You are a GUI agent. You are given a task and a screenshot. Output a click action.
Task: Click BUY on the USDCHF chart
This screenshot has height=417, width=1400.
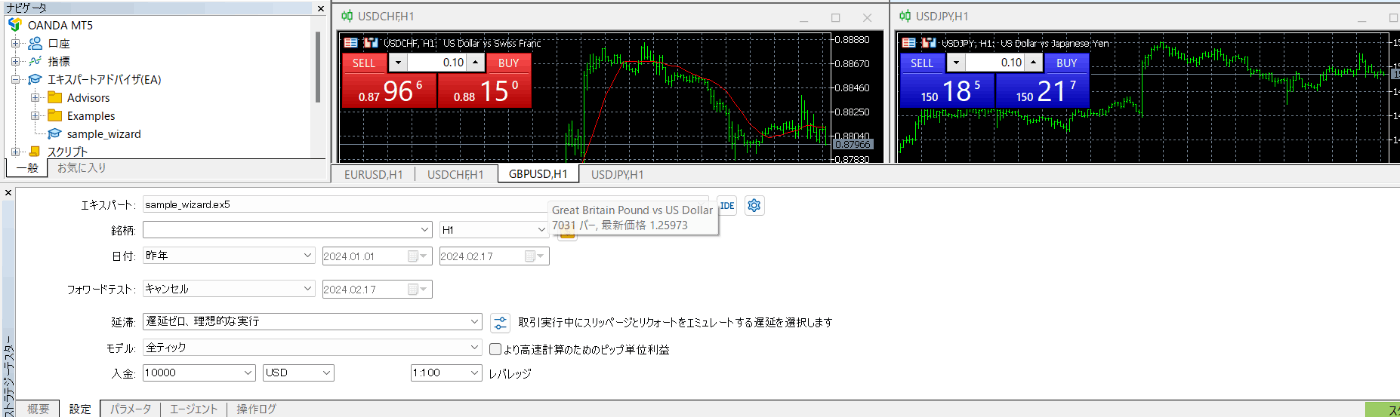point(509,63)
